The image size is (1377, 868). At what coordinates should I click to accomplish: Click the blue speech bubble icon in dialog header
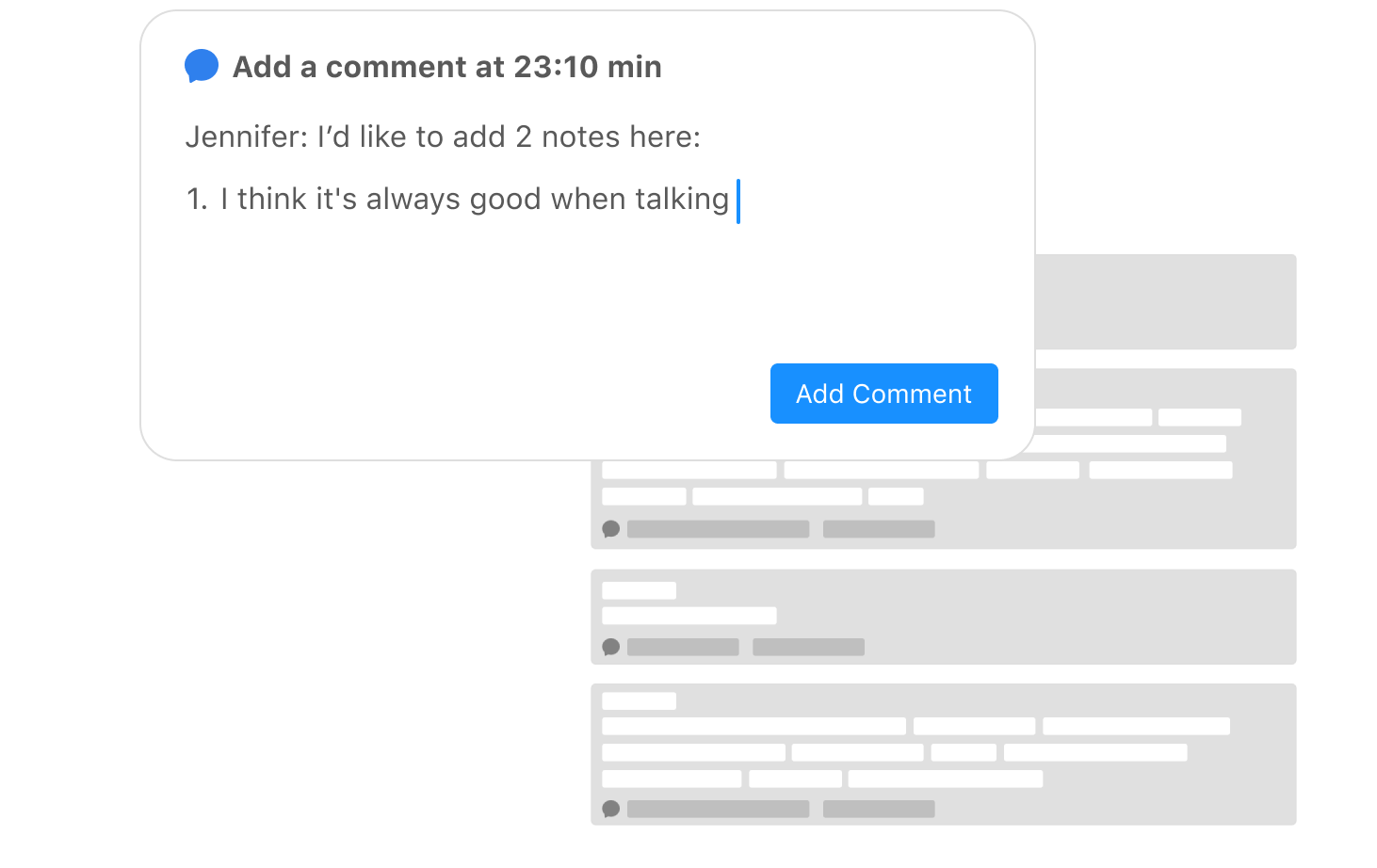[x=202, y=66]
